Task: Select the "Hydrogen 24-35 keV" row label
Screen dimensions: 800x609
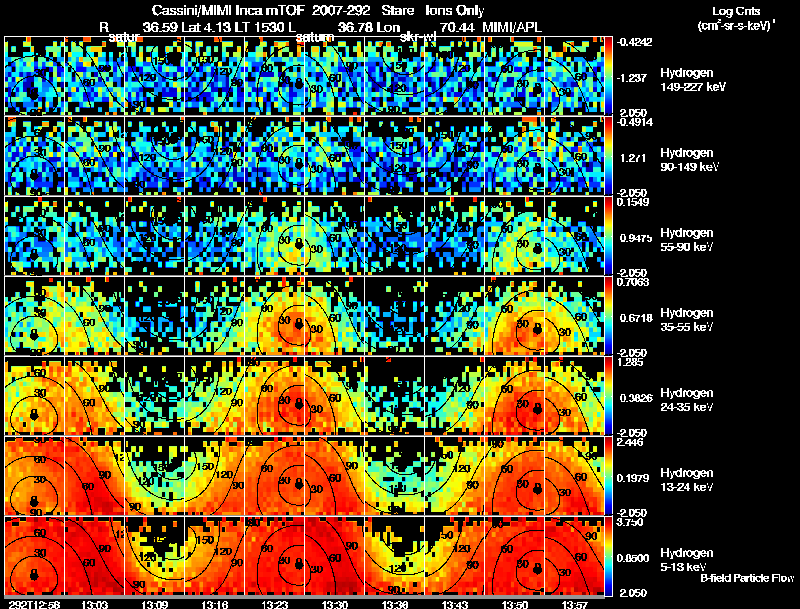Action: point(687,400)
